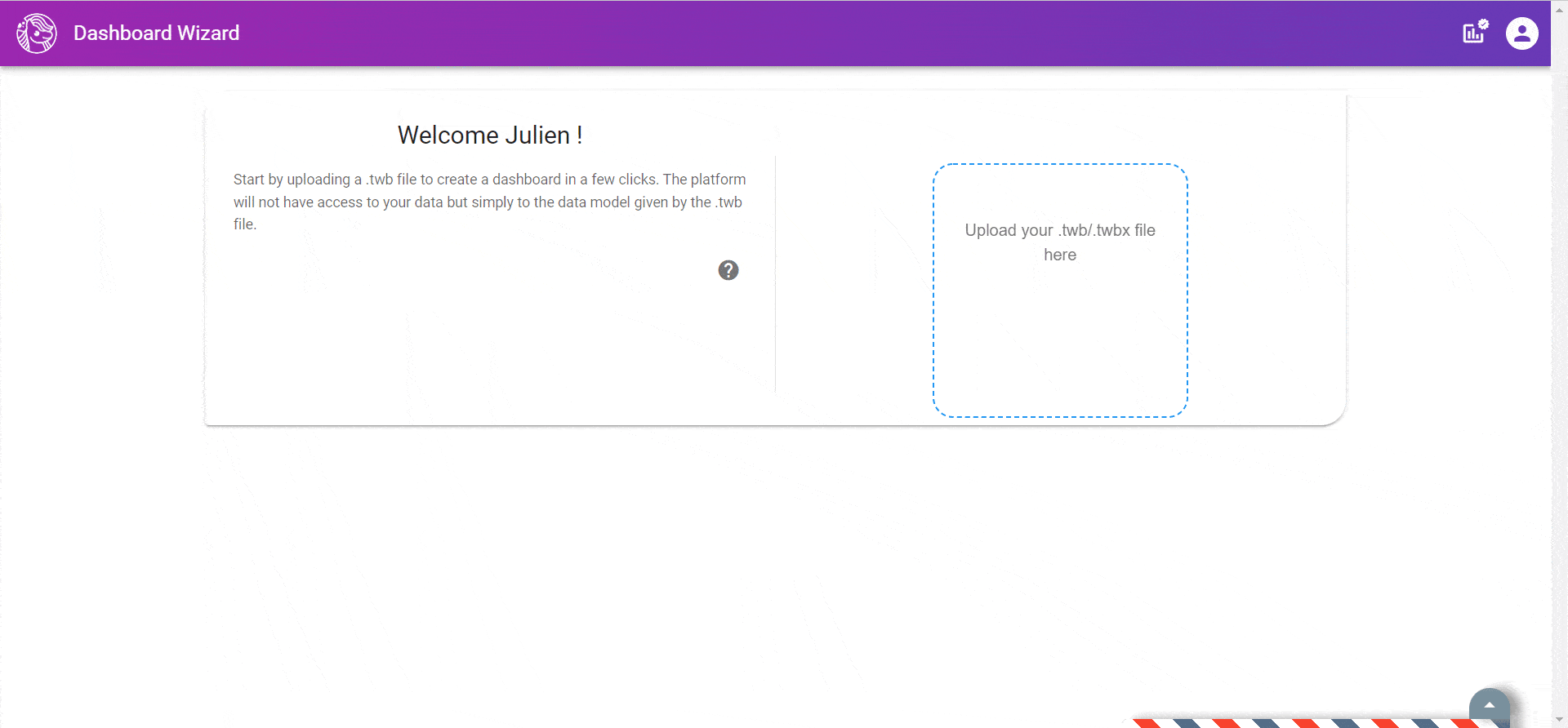Click the 'Upload your .twb/.twbx file here' text
Image resolution: width=1568 pixels, height=728 pixels.
tap(1059, 231)
